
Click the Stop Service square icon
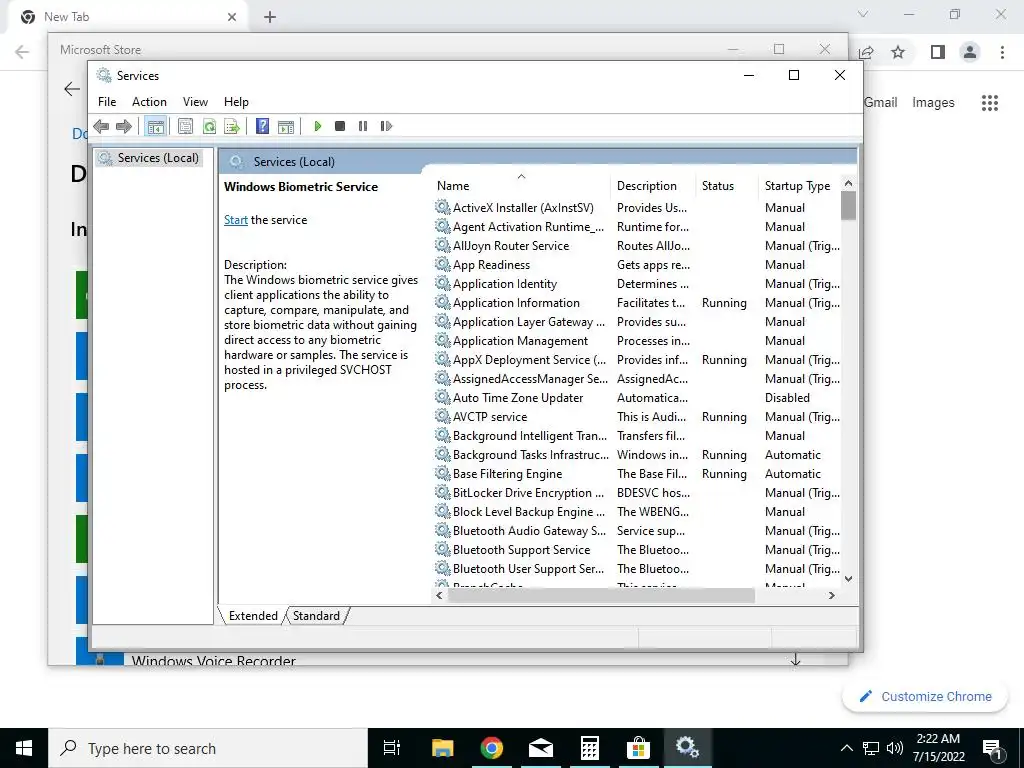coord(340,126)
